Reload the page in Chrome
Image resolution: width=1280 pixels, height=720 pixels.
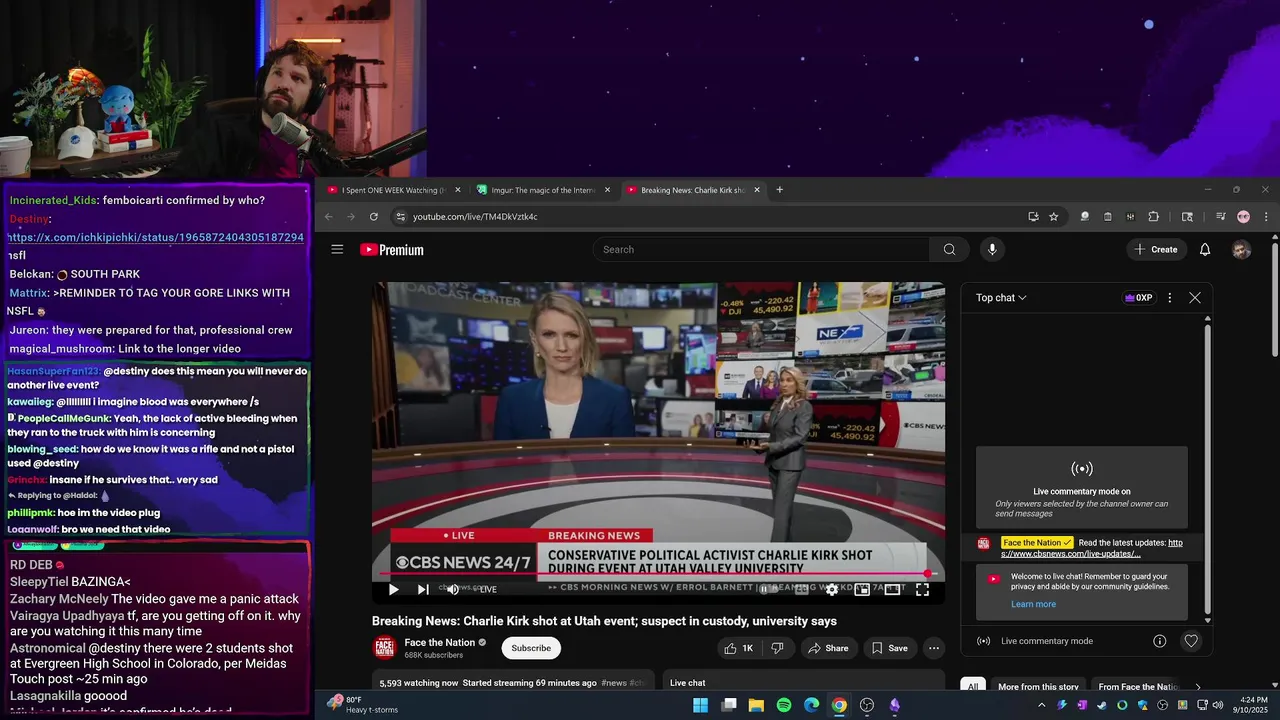[374, 216]
